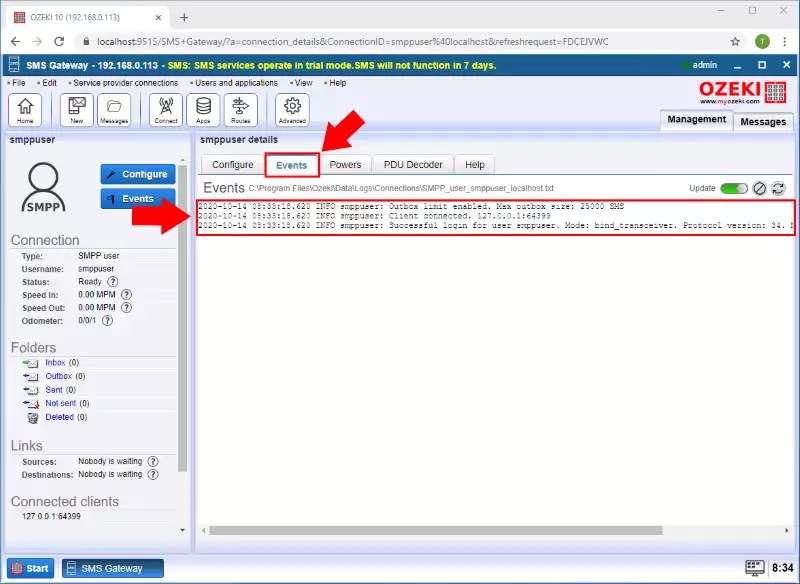Click the left panel scroll down arrow
Viewport: 800px width, 584px height.
(183, 530)
